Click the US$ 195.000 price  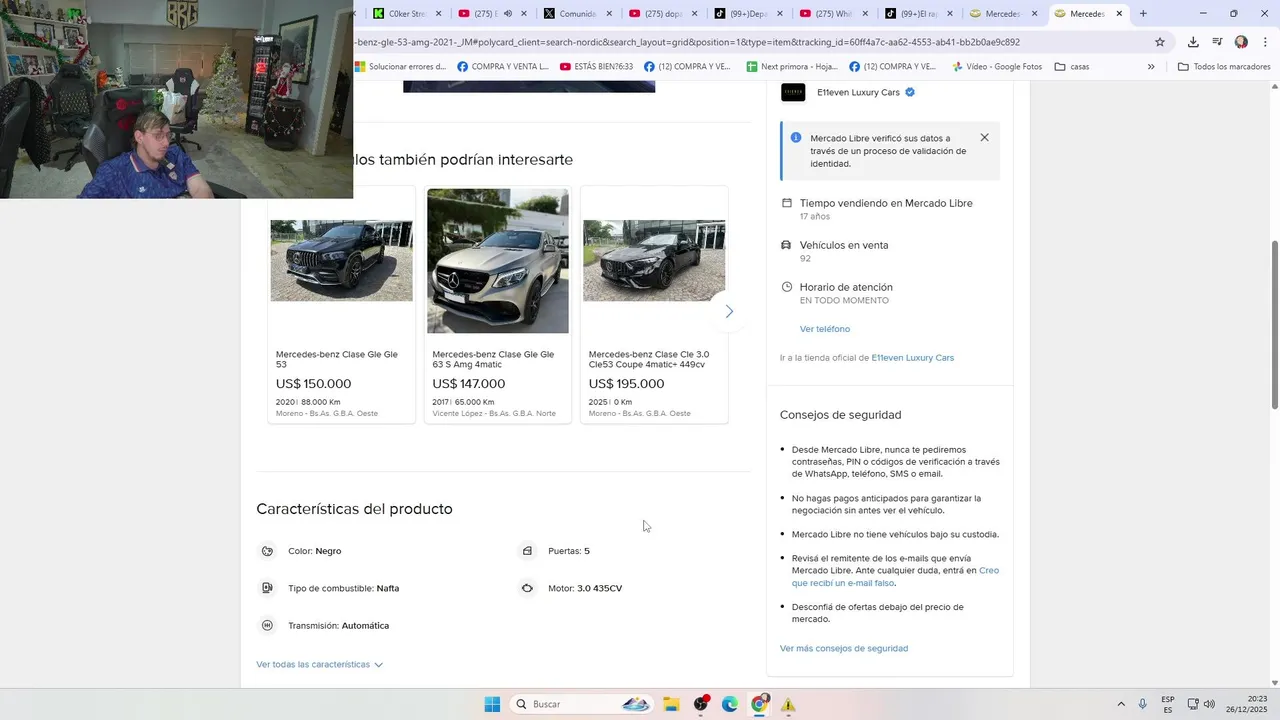626,384
